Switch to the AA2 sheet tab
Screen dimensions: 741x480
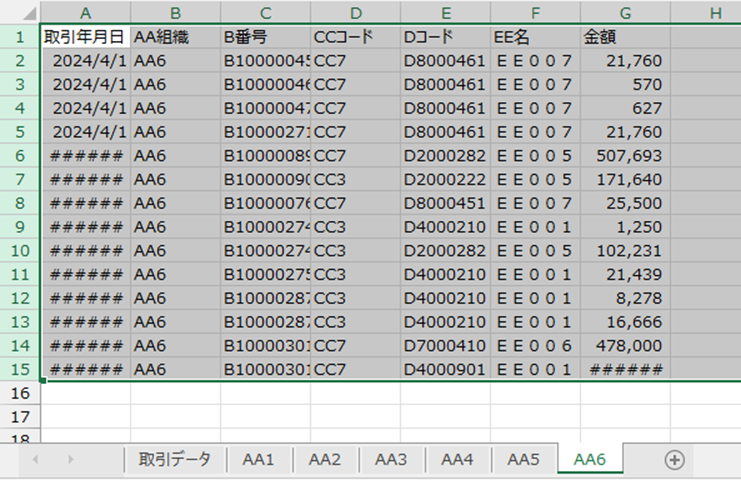pos(325,459)
